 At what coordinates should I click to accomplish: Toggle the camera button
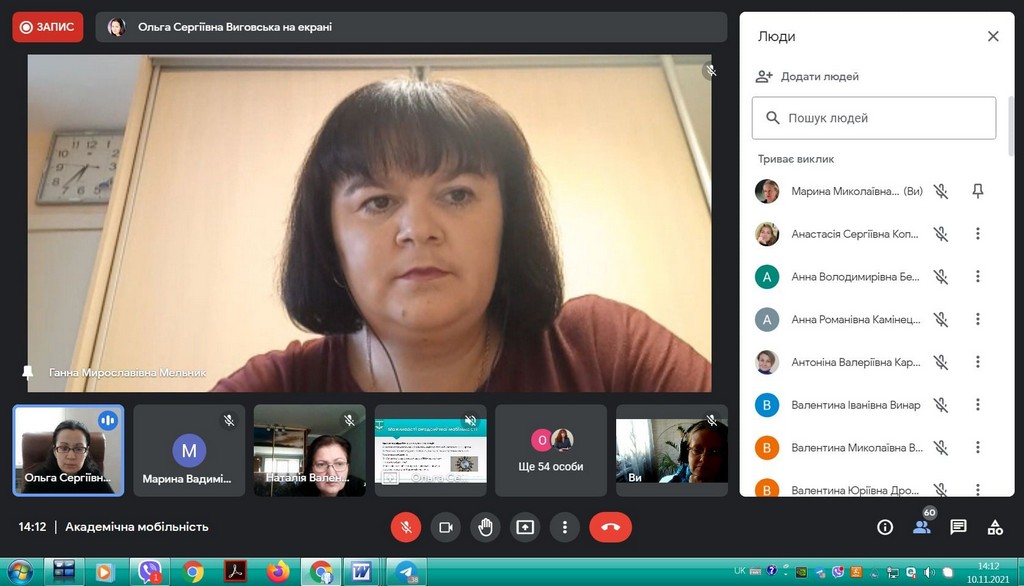(446, 527)
